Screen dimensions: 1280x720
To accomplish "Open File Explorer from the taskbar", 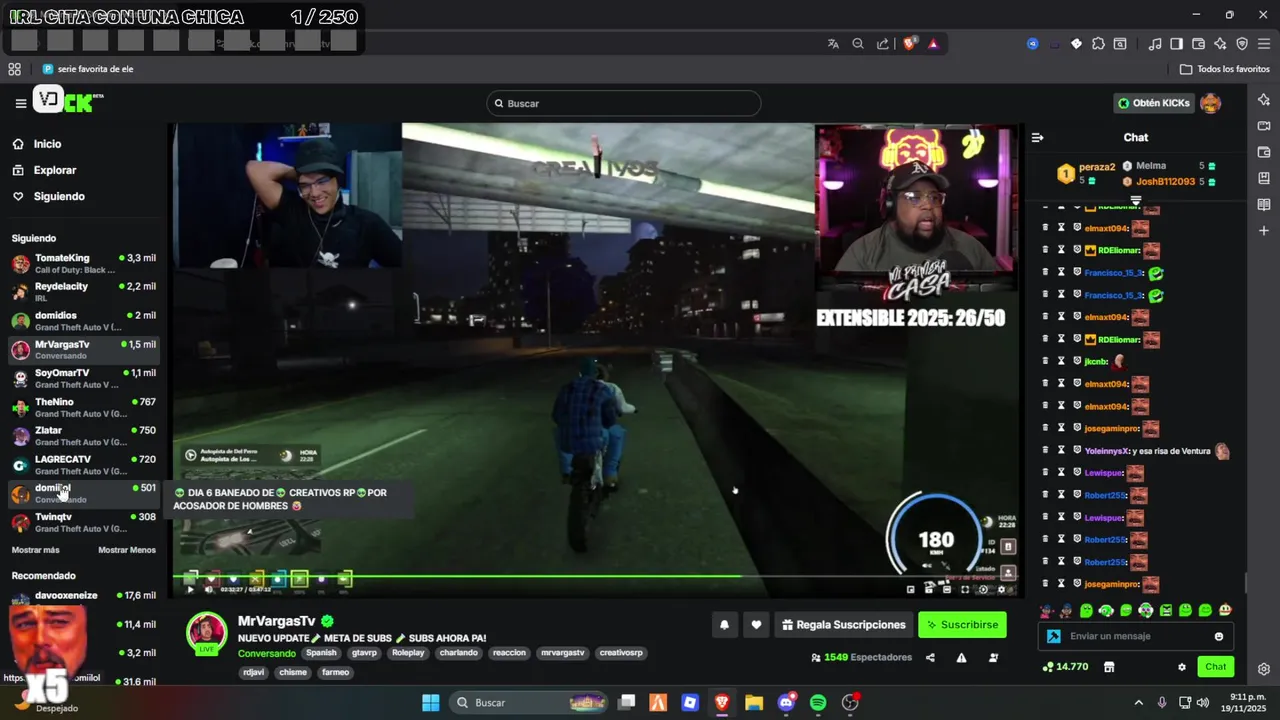I will (753, 703).
